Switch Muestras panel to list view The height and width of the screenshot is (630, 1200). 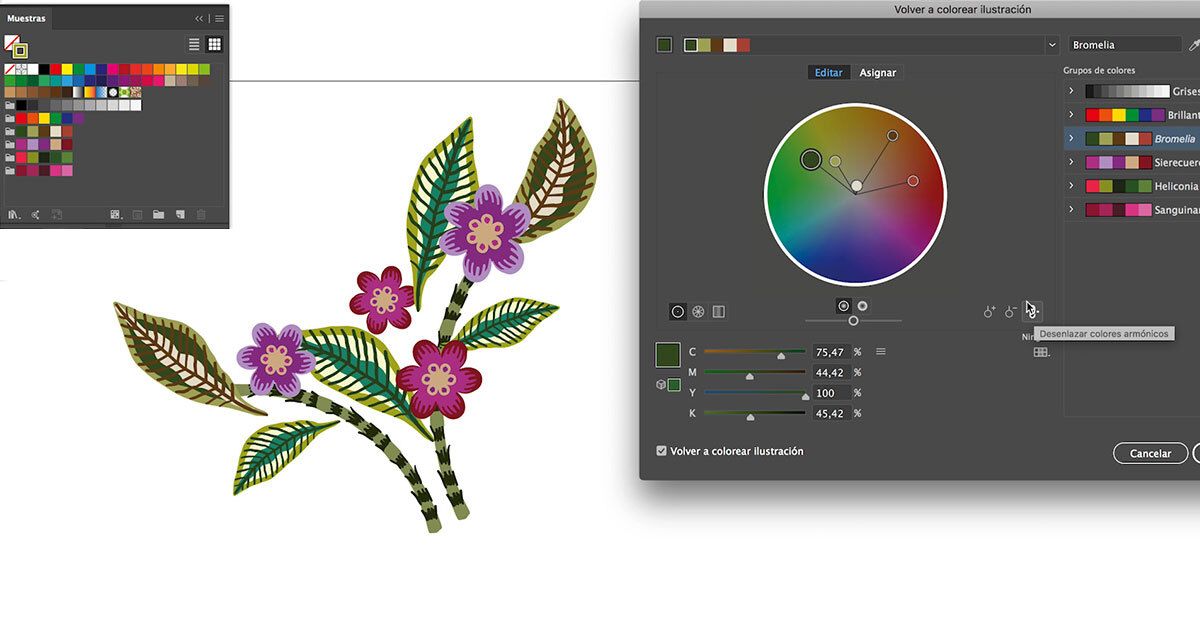pos(195,44)
